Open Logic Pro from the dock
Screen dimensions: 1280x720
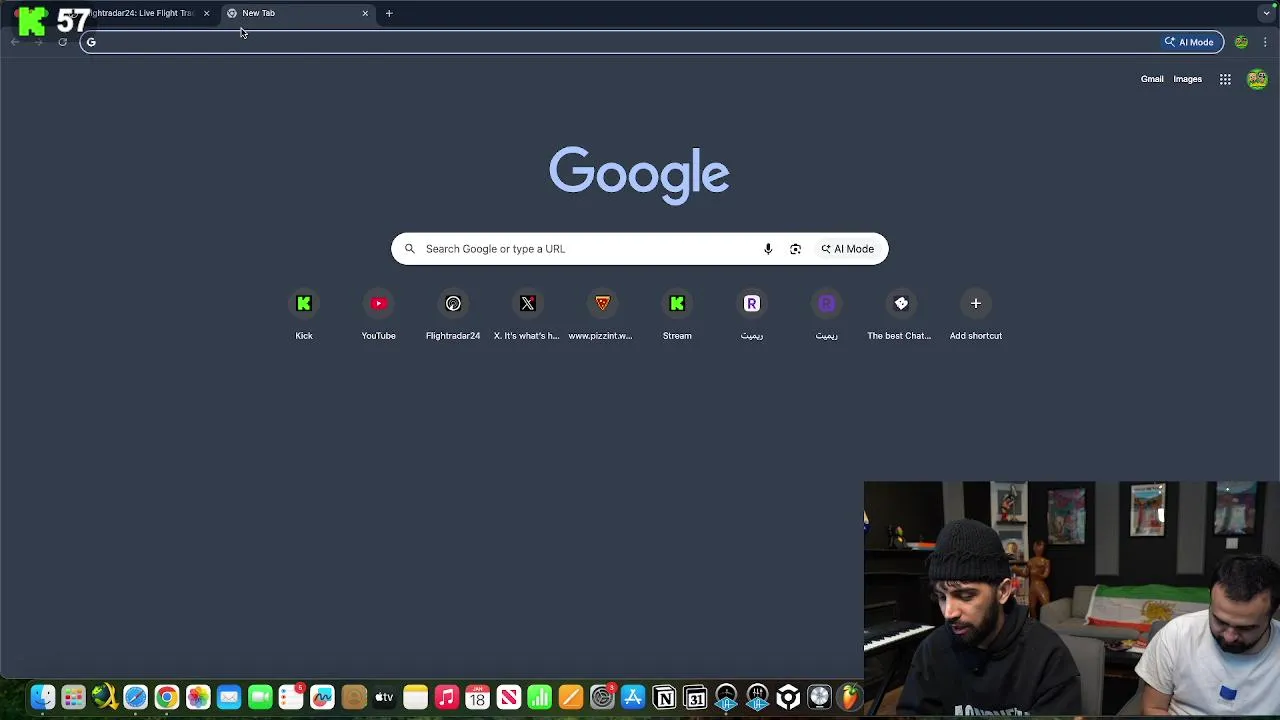819,697
